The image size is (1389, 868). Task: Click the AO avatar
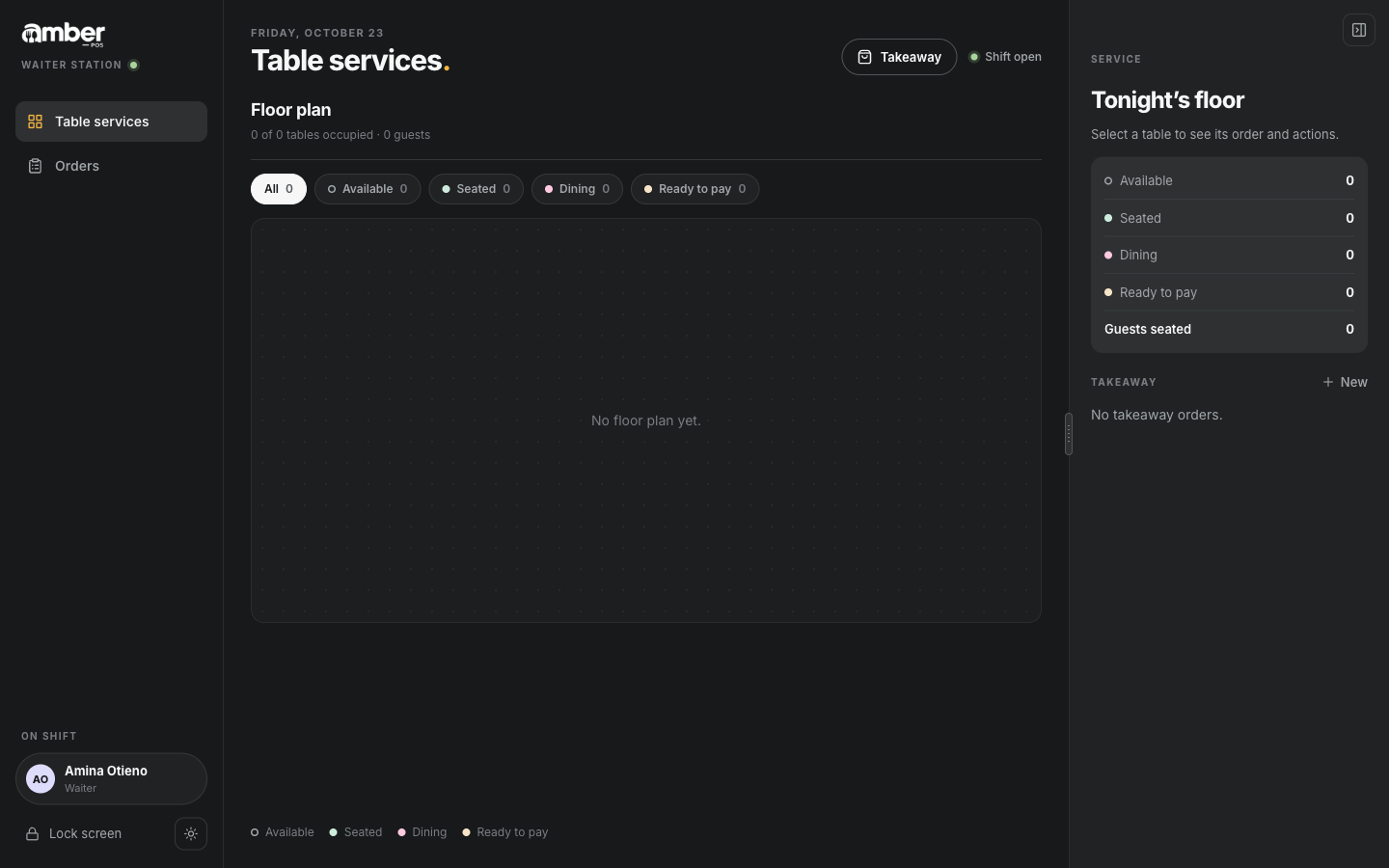point(41,779)
